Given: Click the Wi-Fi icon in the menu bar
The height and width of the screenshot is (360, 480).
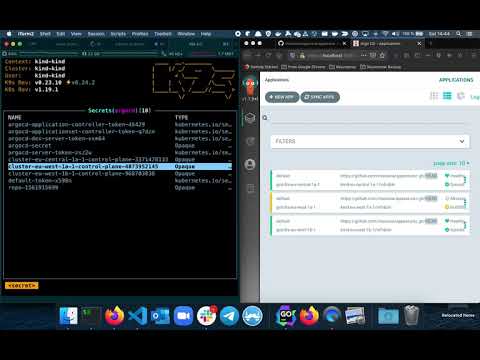Looking at the screenshot, I should click(x=386, y=34).
